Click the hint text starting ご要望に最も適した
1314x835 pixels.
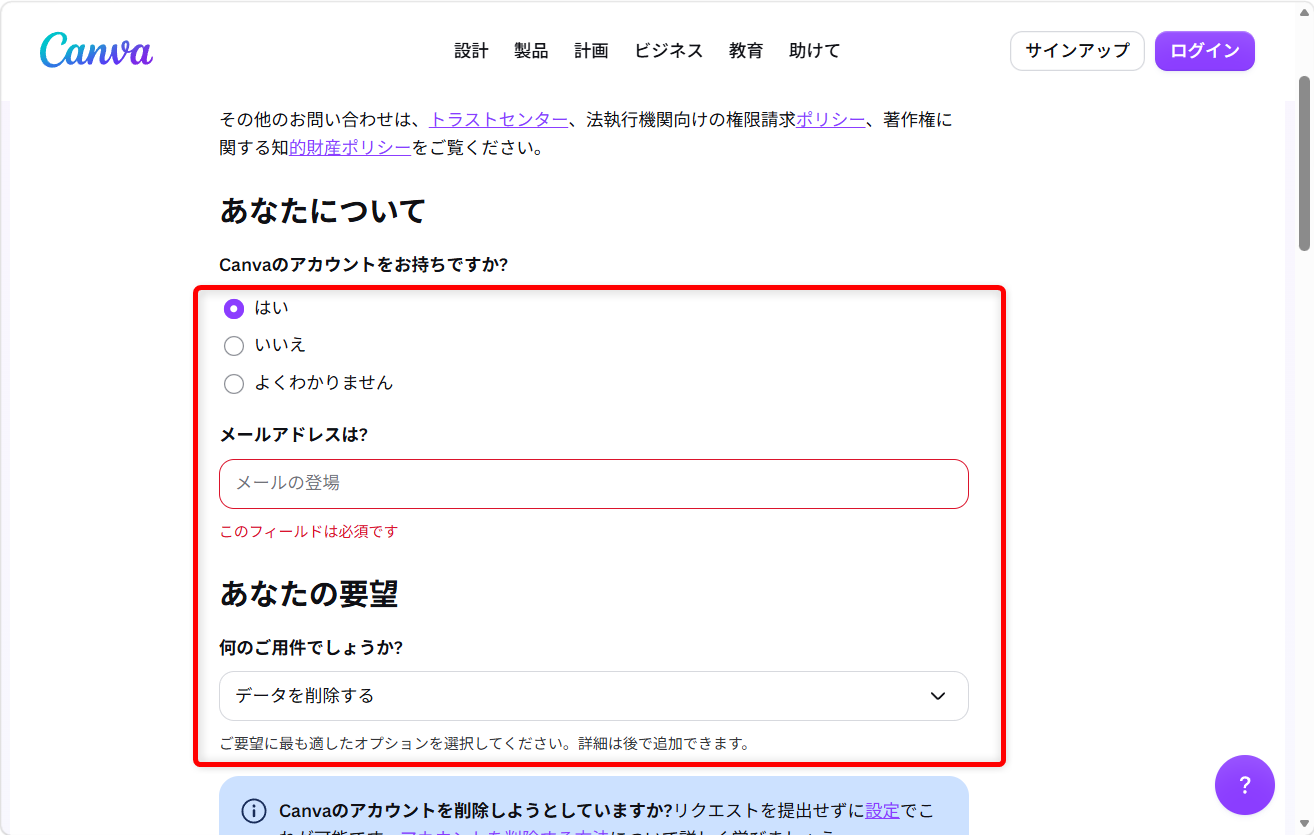[x=485, y=744]
